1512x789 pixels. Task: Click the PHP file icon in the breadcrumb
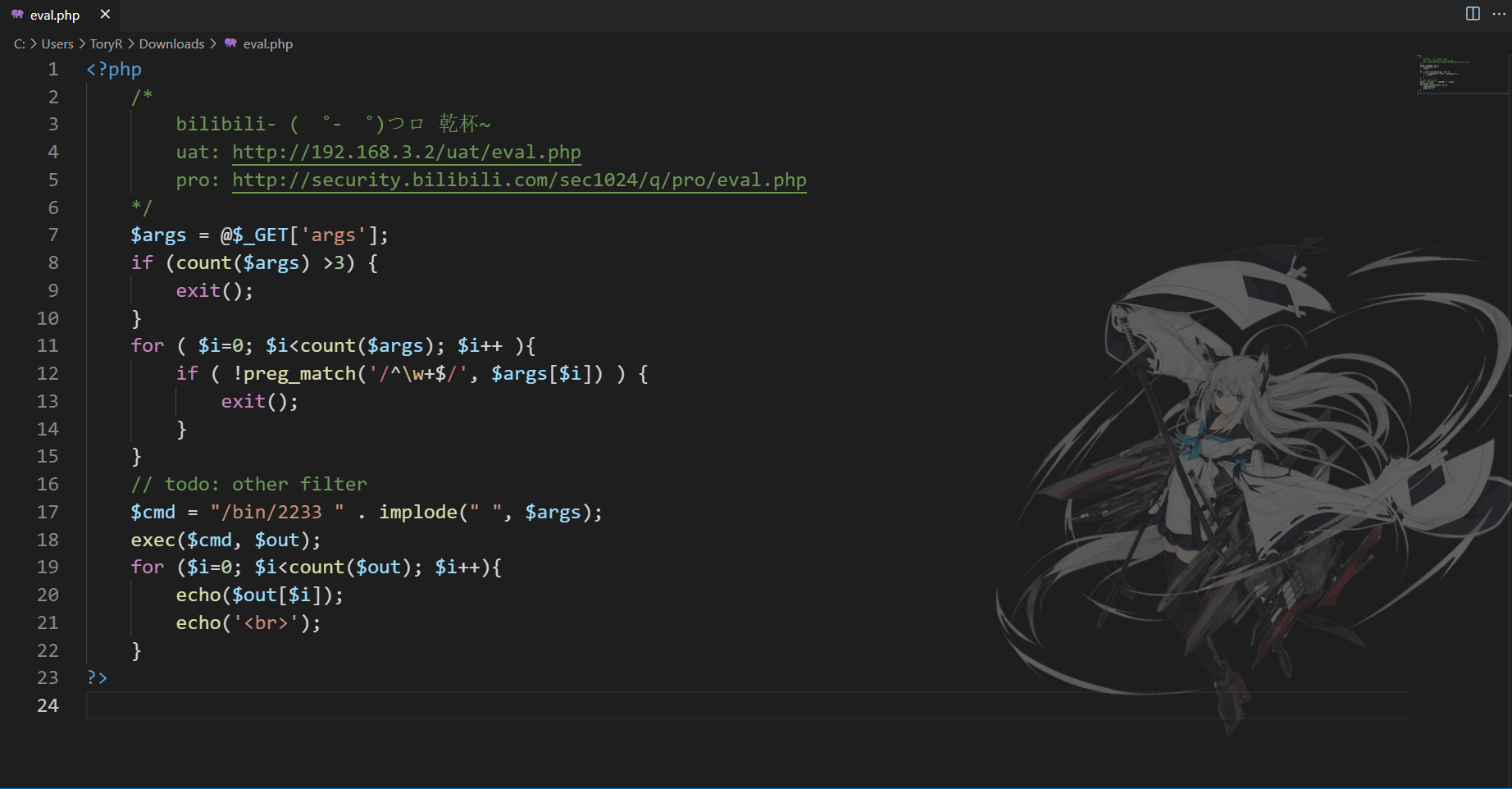click(x=230, y=43)
